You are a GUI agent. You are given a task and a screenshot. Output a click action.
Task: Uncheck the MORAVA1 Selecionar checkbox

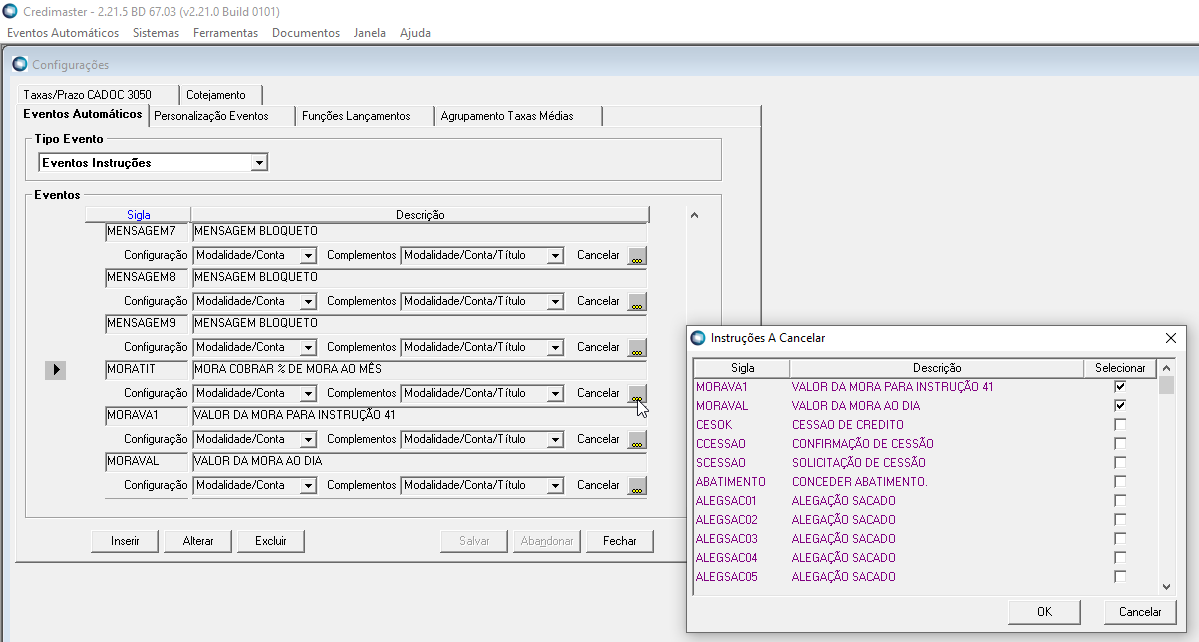point(1120,387)
